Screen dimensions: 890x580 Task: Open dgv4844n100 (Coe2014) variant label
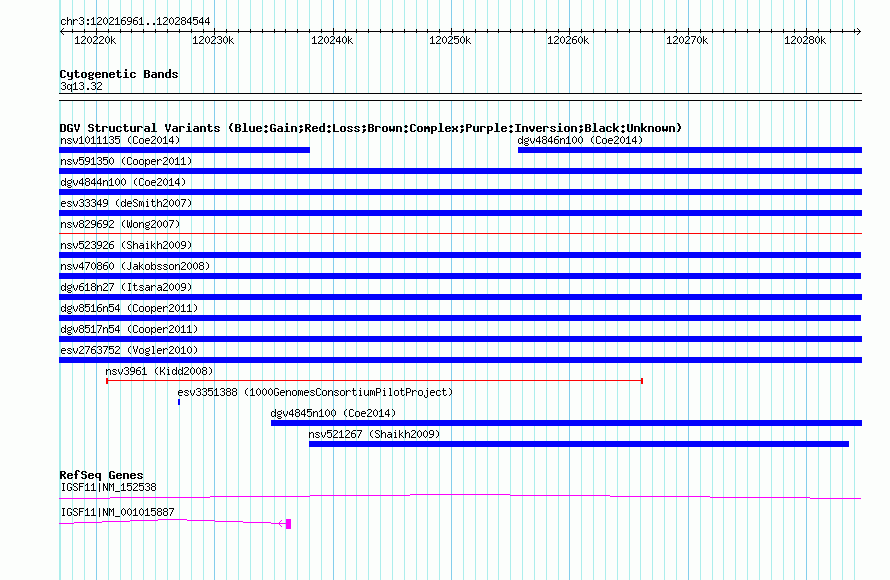[x=123, y=182]
